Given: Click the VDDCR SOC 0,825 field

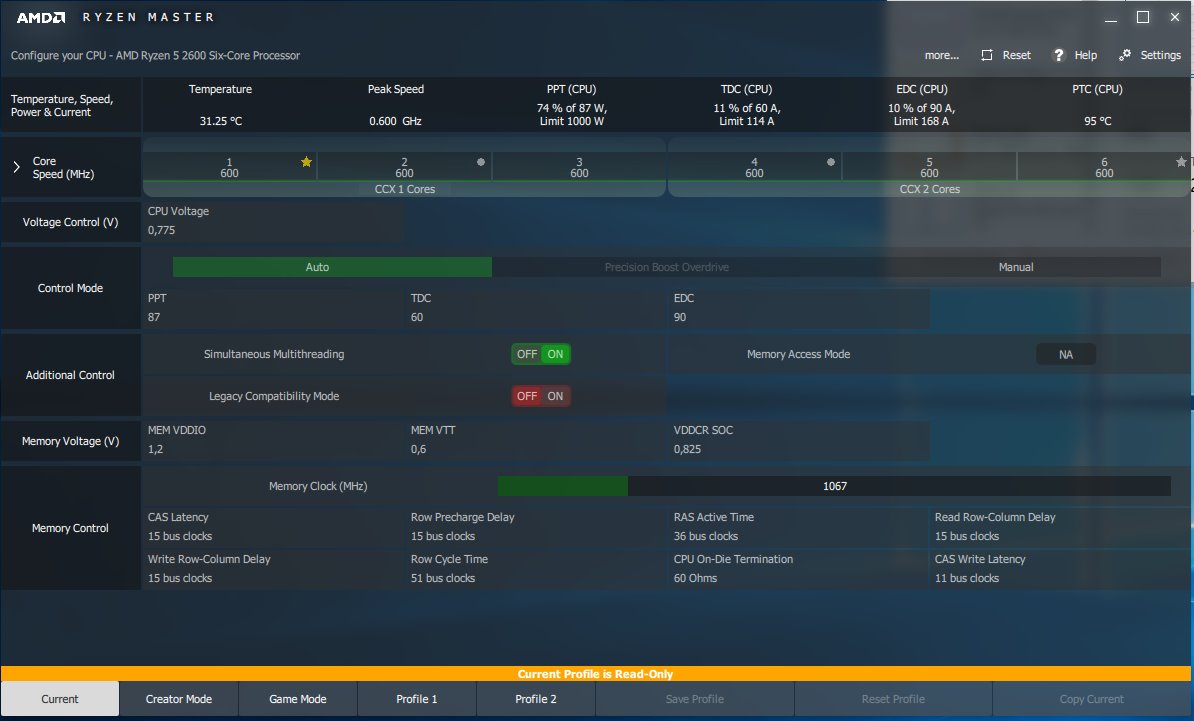Looking at the screenshot, I should click(x=800, y=439).
